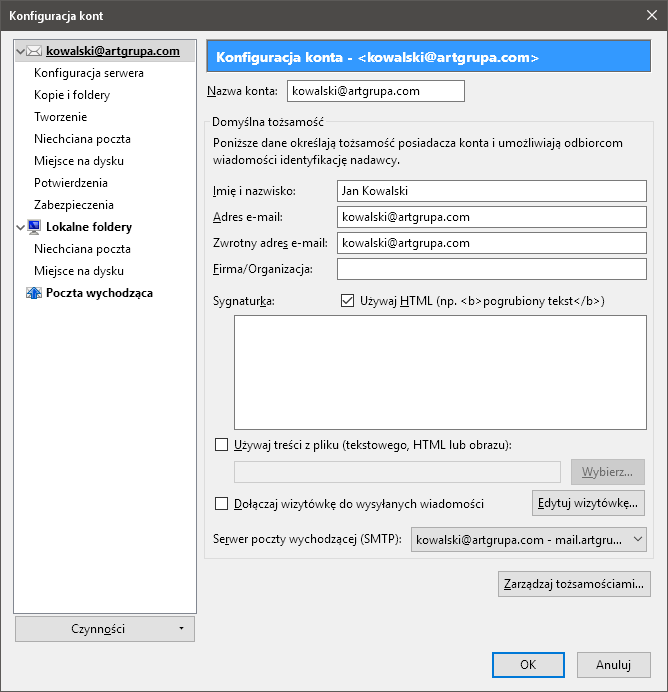Select the Lokalne foldery label
The height and width of the screenshot is (692, 668).
point(89,227)
